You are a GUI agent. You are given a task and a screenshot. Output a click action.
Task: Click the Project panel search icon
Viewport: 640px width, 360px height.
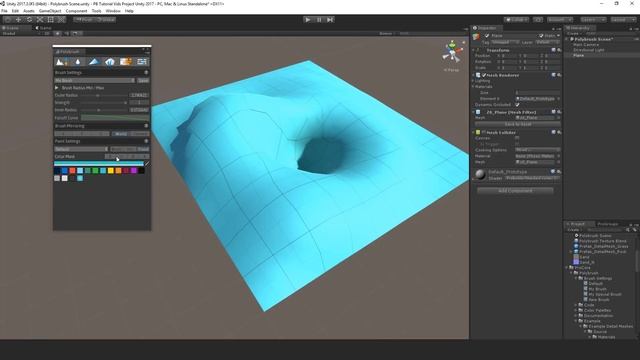click(628, 230)
